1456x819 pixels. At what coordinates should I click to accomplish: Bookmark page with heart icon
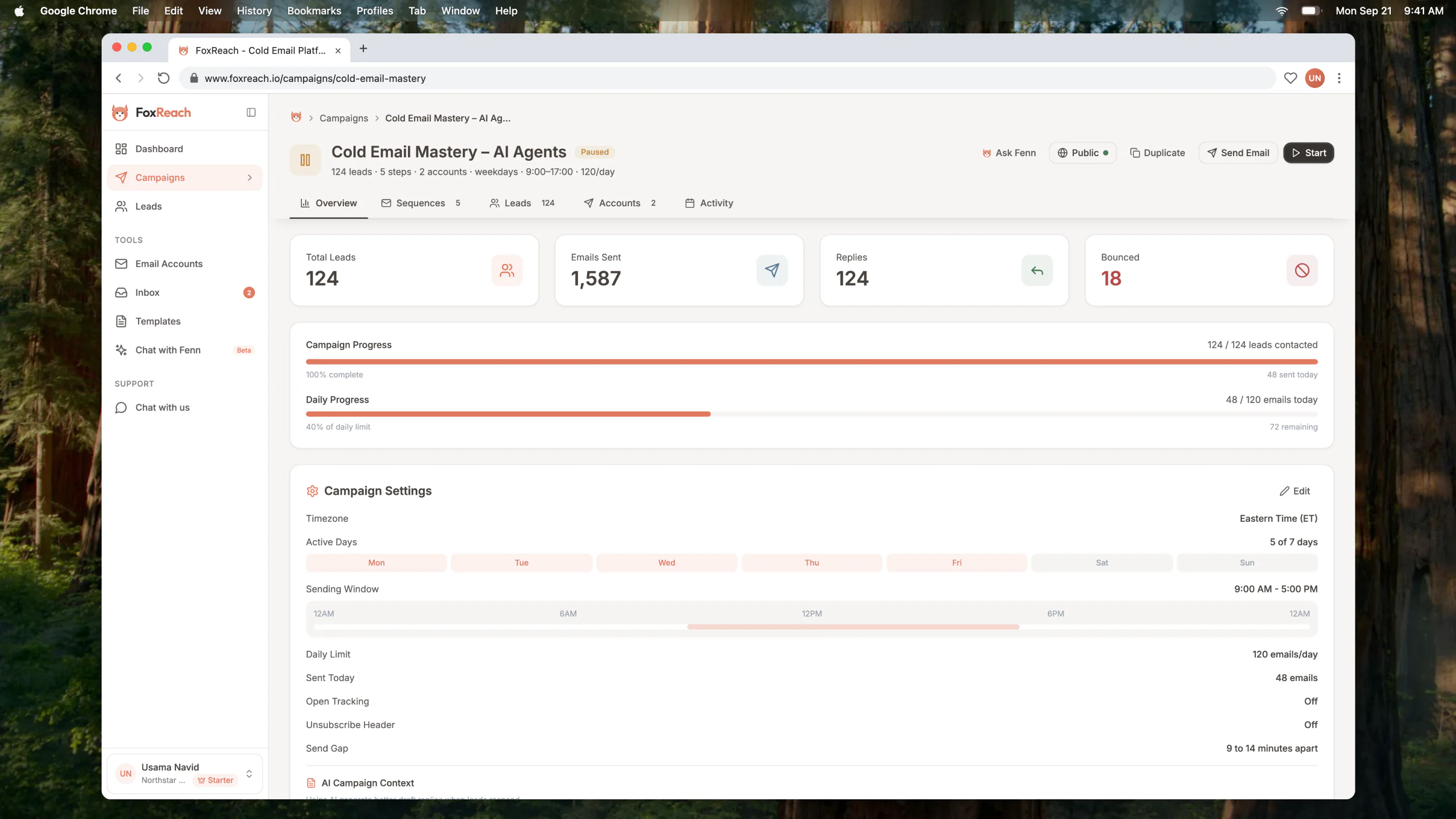coord(1290,78)
